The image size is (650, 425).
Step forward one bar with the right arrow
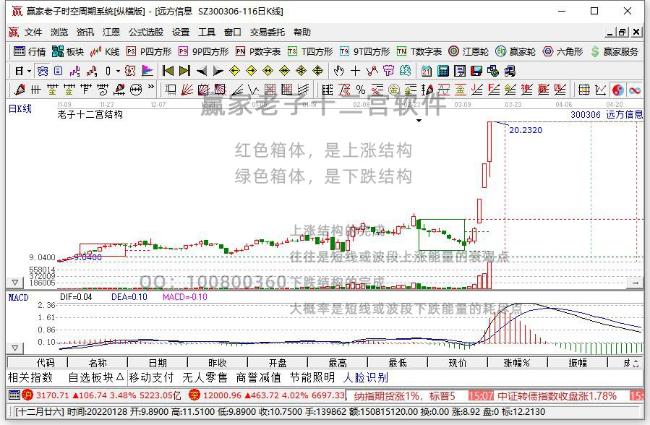tap(218, 71)
